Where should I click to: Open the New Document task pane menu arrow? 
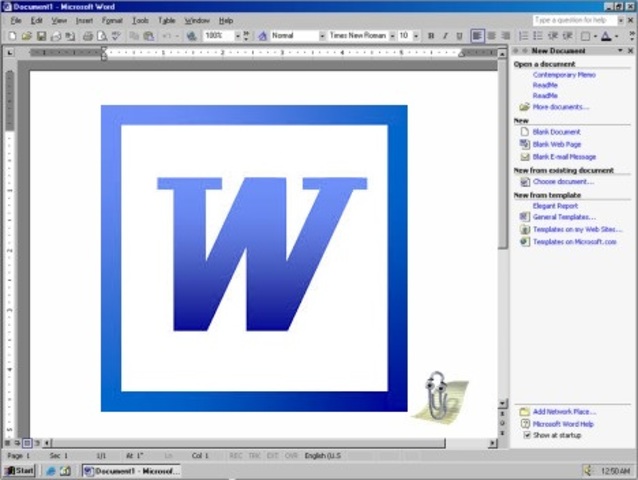[620, 50]
